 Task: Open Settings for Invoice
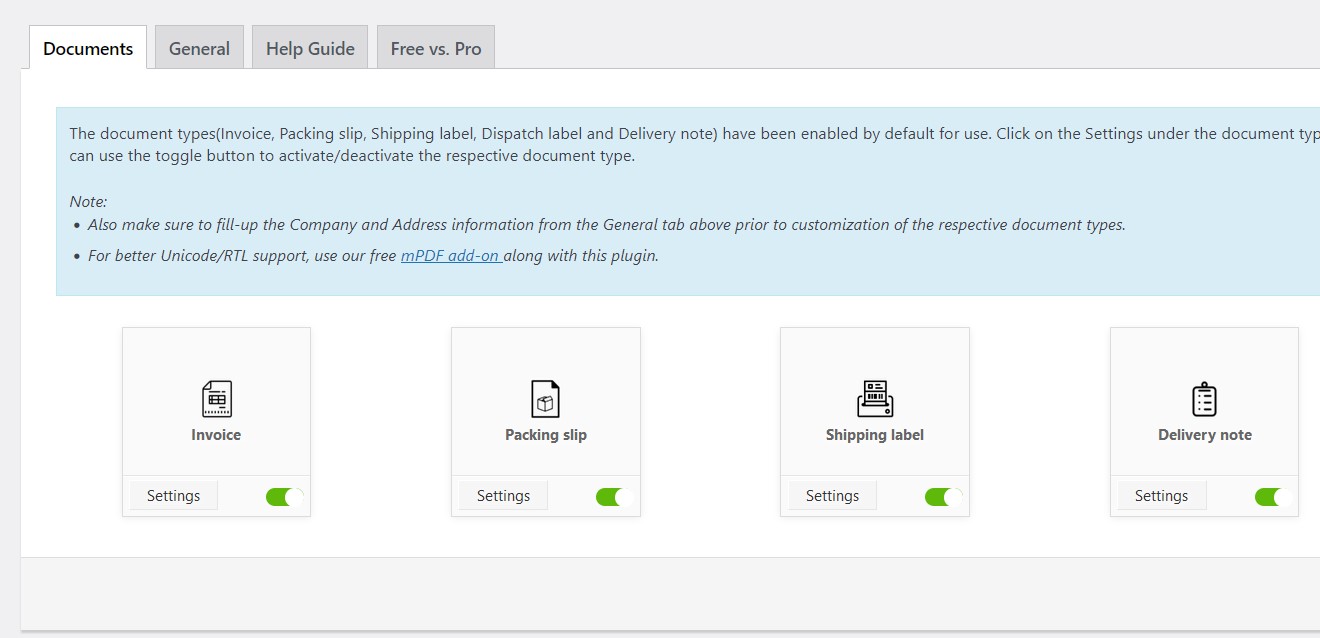tap(174, 496)
